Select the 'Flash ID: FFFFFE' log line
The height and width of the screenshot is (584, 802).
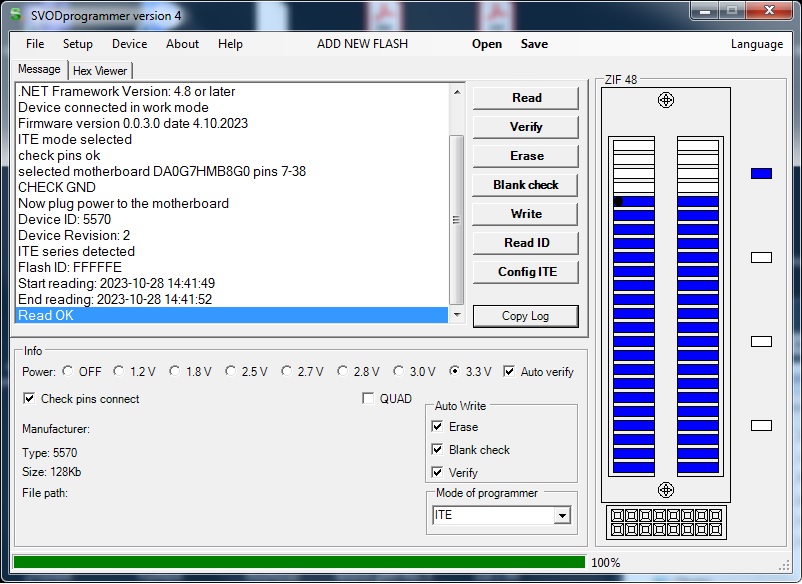(232, 267)
